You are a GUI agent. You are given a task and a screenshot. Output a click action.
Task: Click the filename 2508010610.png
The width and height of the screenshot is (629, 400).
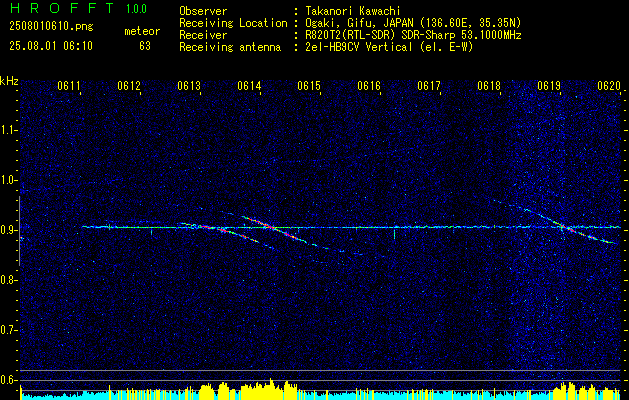[51, 27]
